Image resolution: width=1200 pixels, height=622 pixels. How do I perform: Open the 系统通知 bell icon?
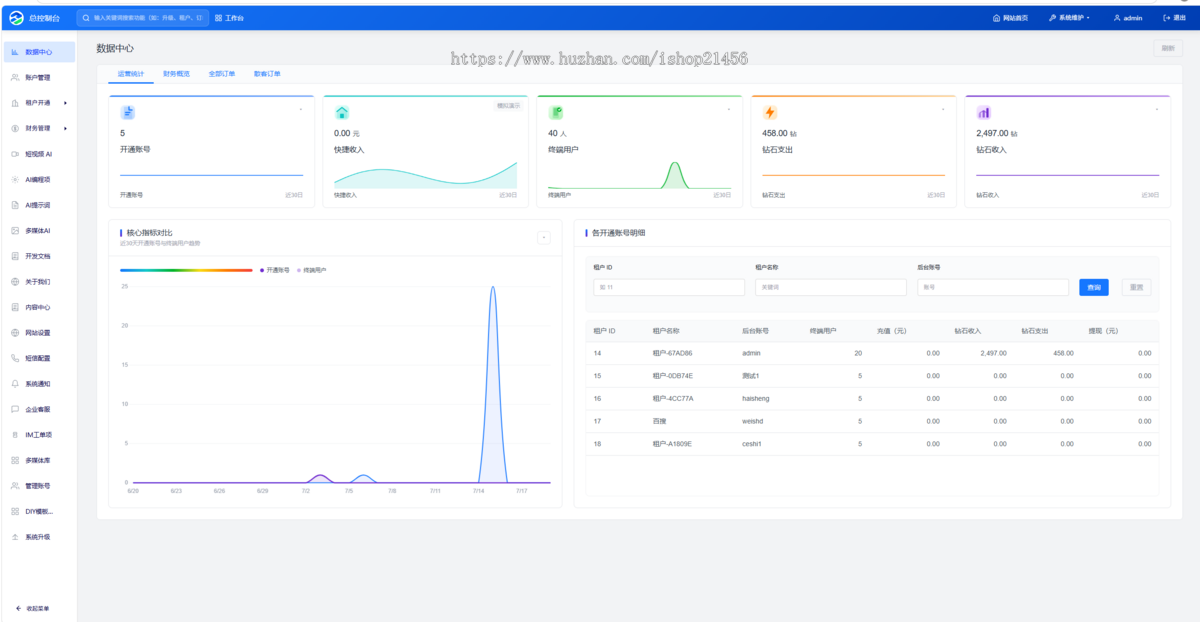[x=15, y=384]
